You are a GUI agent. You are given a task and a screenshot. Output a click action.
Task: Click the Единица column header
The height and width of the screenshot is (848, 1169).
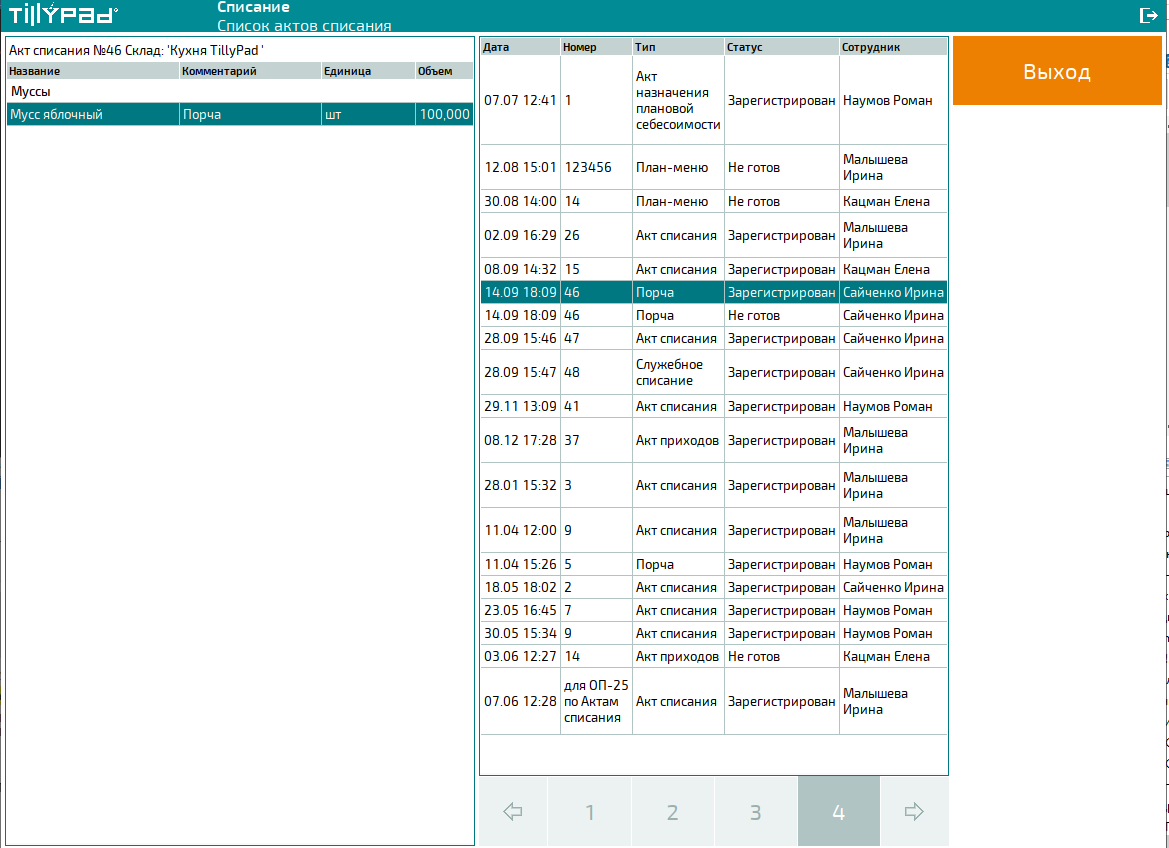click(x=368, y=71)
